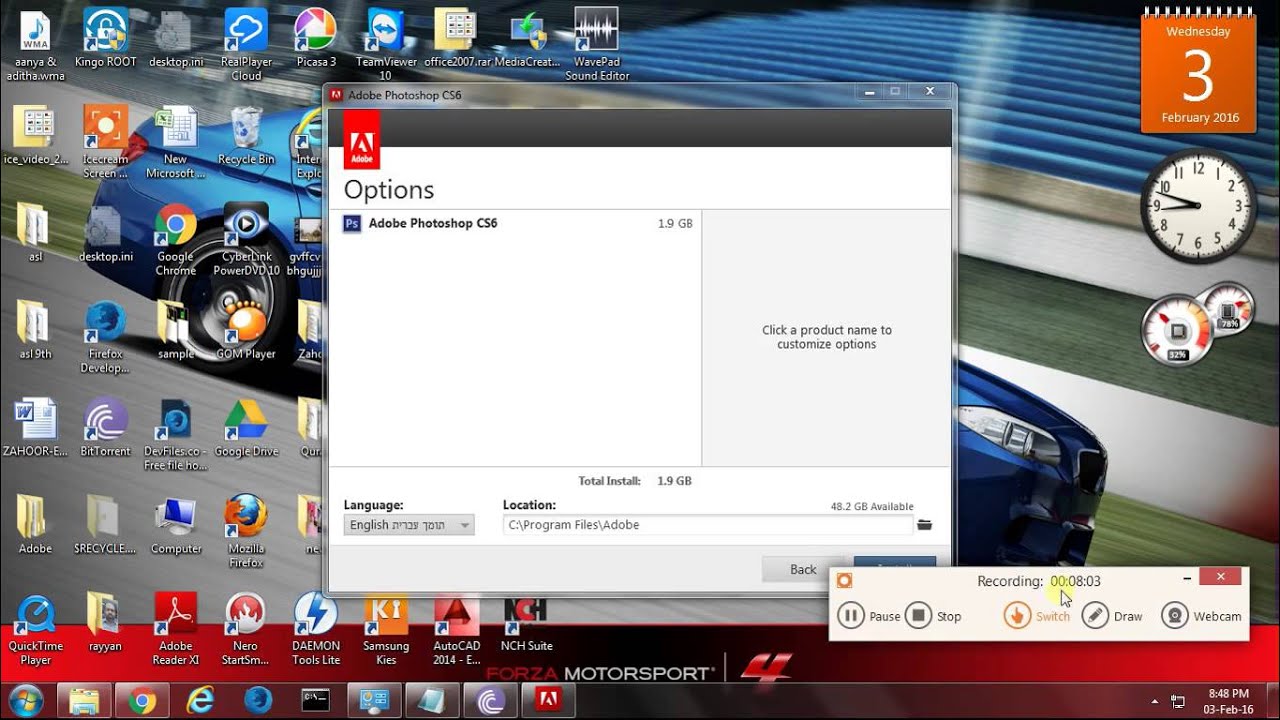Open the rayyan folder on desktop
Viewport: 1280px width, 720px height.
[105, 622]
